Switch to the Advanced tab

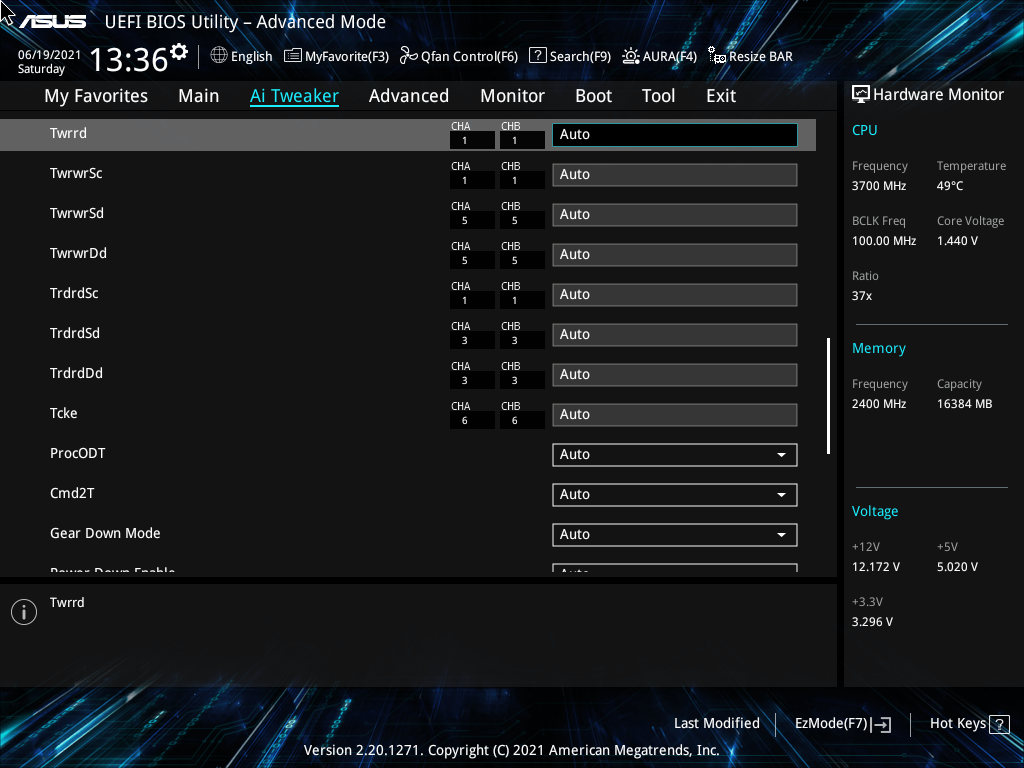409,96
